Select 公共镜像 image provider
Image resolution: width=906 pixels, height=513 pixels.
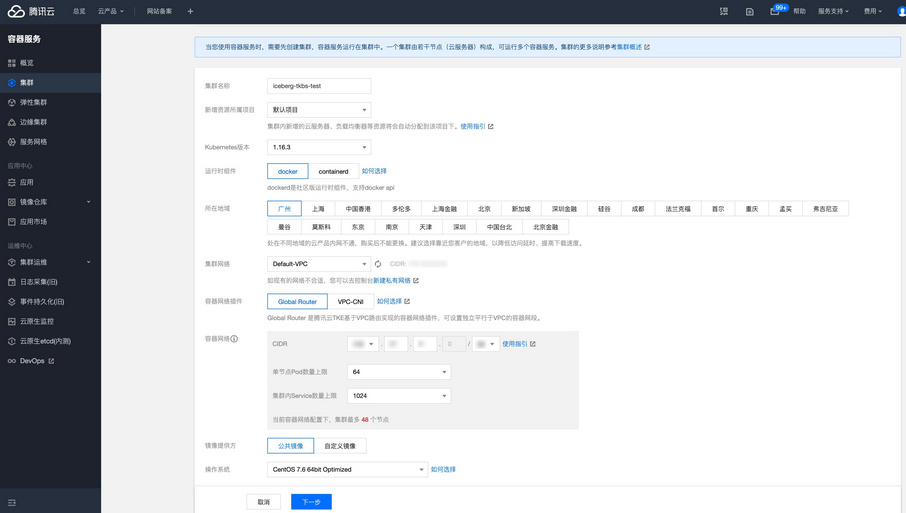[x=291, y=446]
